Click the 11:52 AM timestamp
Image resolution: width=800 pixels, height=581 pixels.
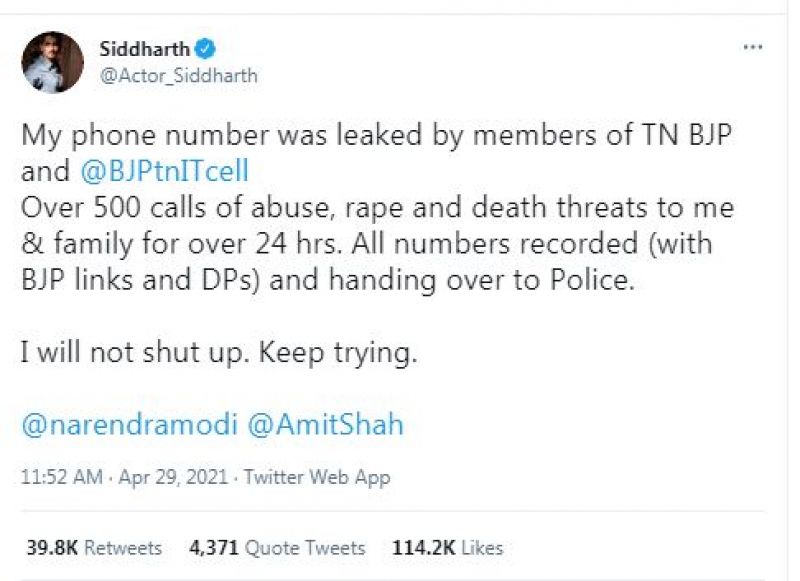click(x=61, y=477)
